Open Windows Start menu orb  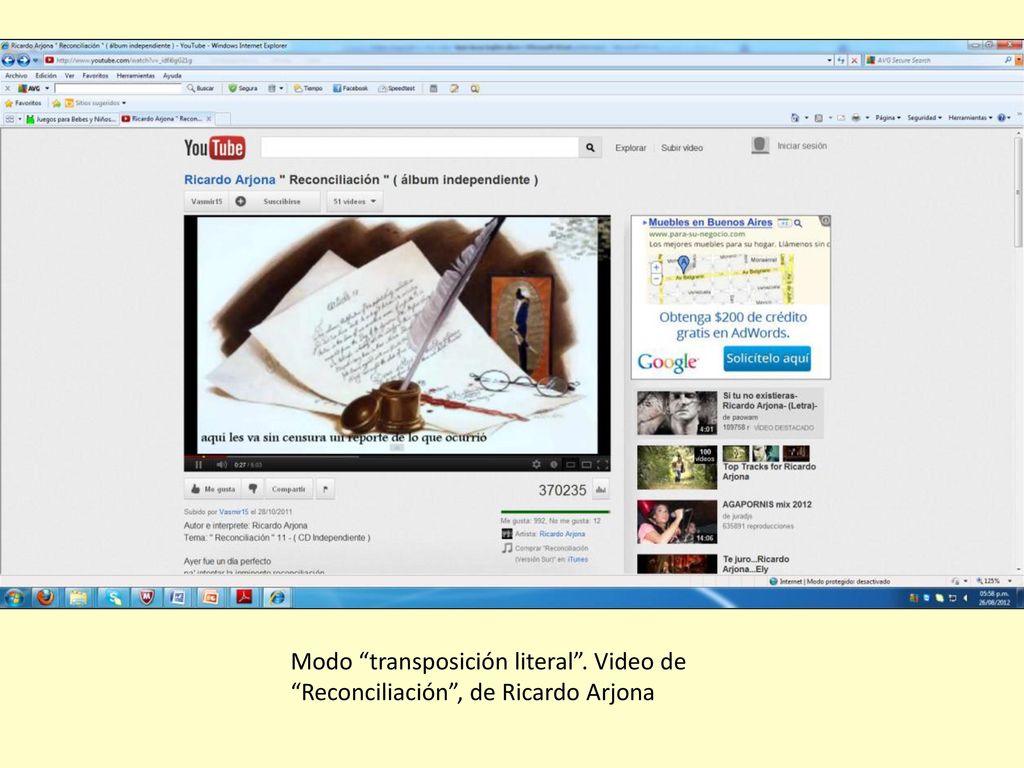(x=14, y=597)
